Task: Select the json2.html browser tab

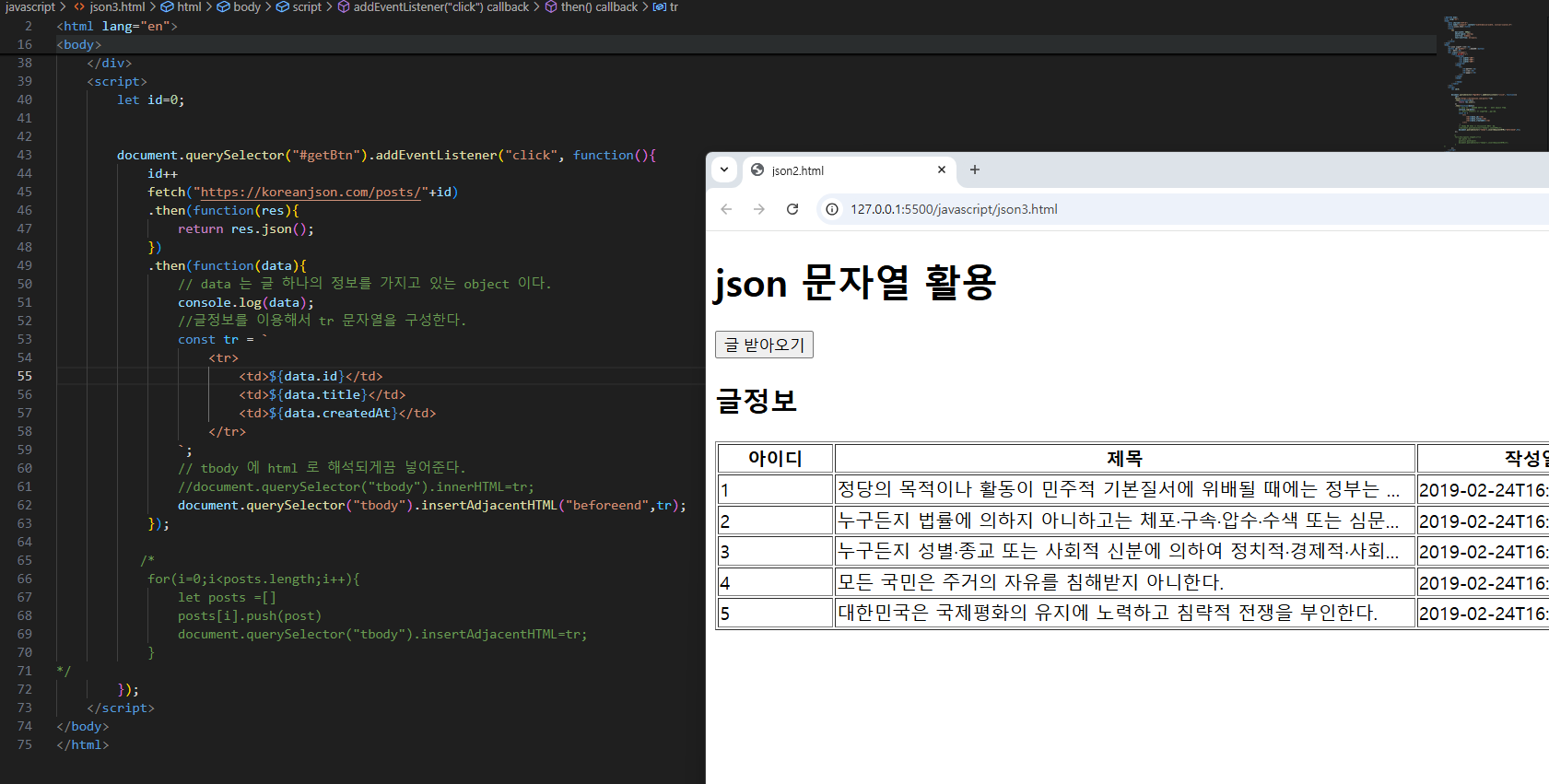Action: pos(848,170)
